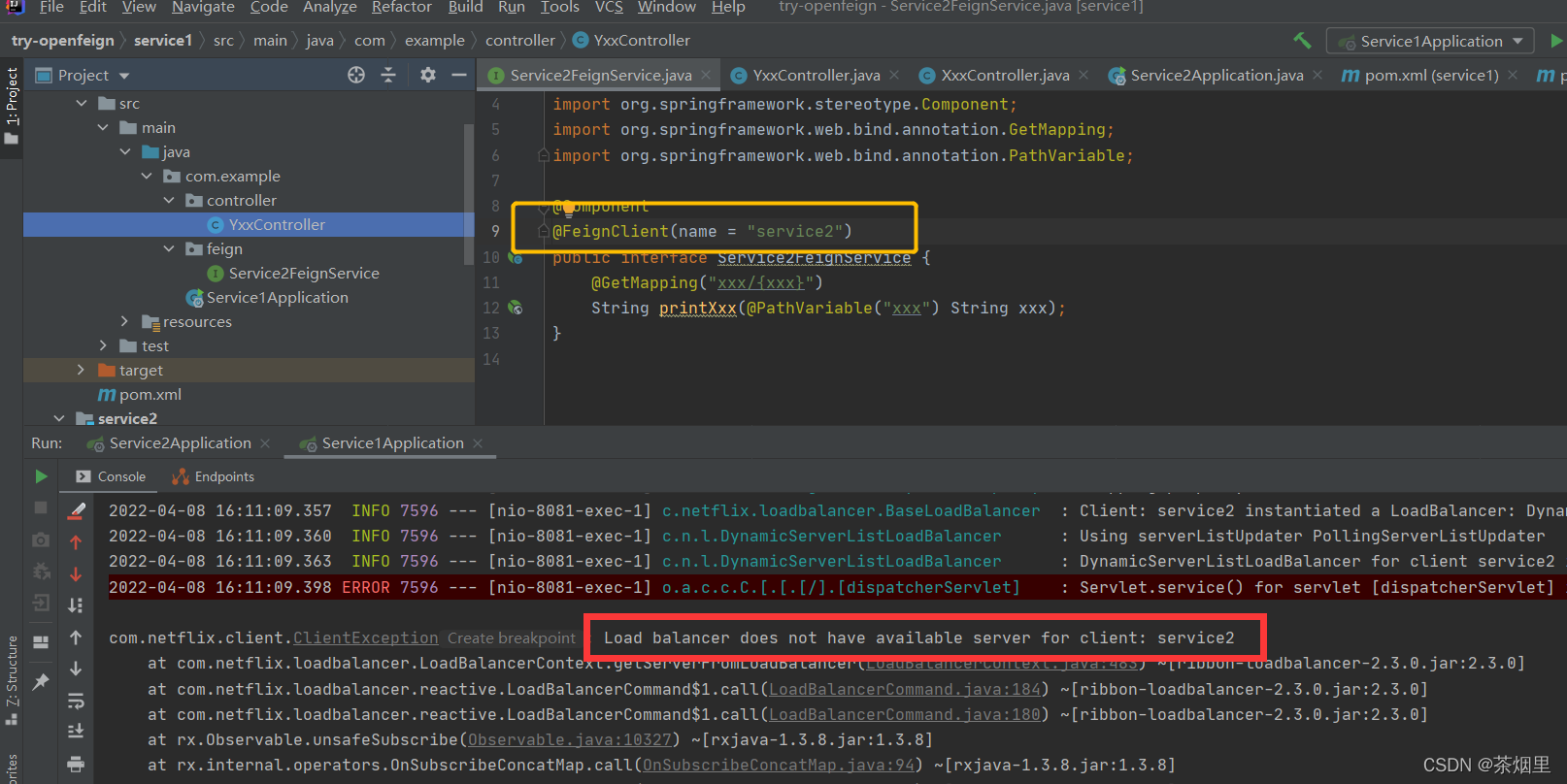Open OnSubscribeConcatMap.java:94 link
The width and height of the screenshot is (1567, 784).
pos(779,765)
